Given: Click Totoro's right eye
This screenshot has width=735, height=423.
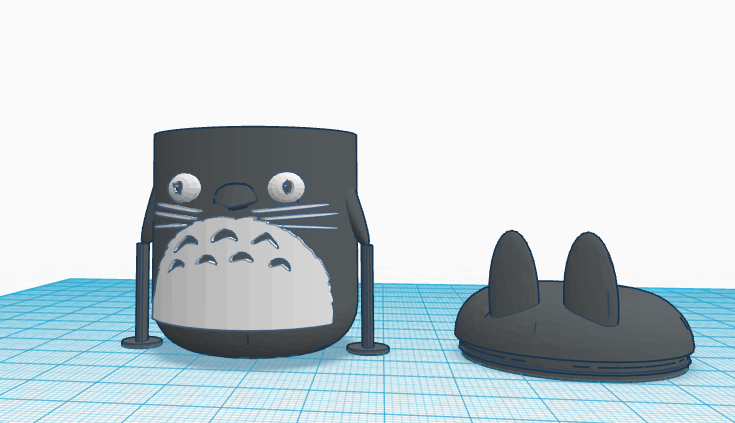Looking at the screenshot, I should 286,187.
